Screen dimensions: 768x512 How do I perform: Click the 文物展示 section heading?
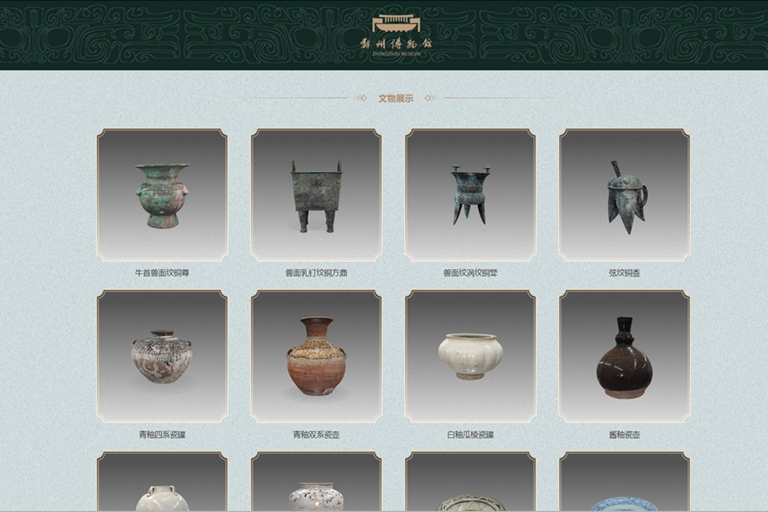tap(396, 98)
